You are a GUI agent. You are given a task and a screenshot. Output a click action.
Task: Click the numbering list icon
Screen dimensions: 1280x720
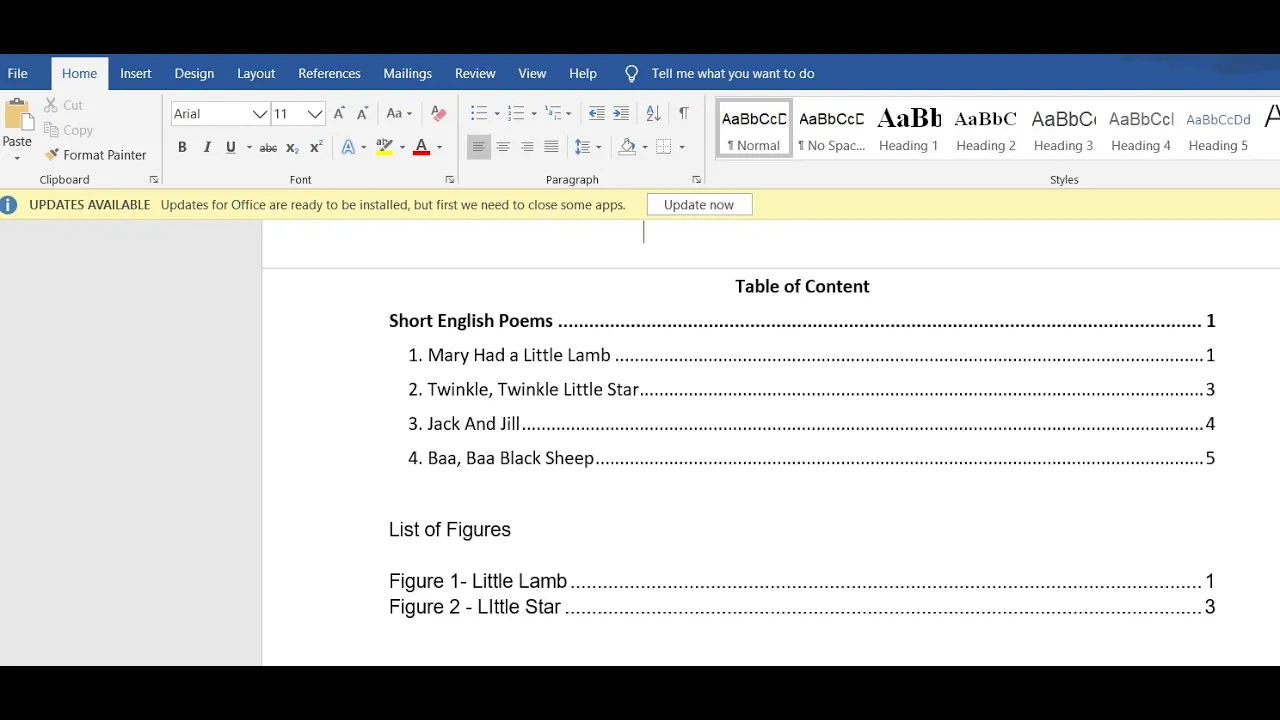click(x=515, y=114)
